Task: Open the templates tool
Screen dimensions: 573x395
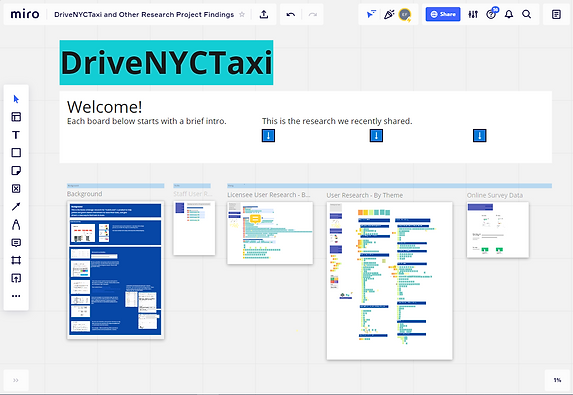Action: pos(16,117)
